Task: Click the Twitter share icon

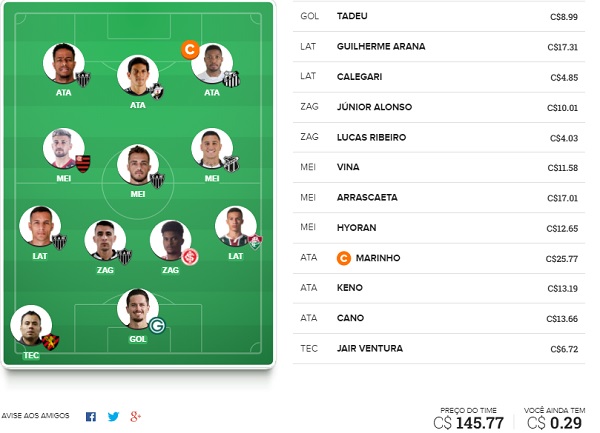Action: (113, 417)
